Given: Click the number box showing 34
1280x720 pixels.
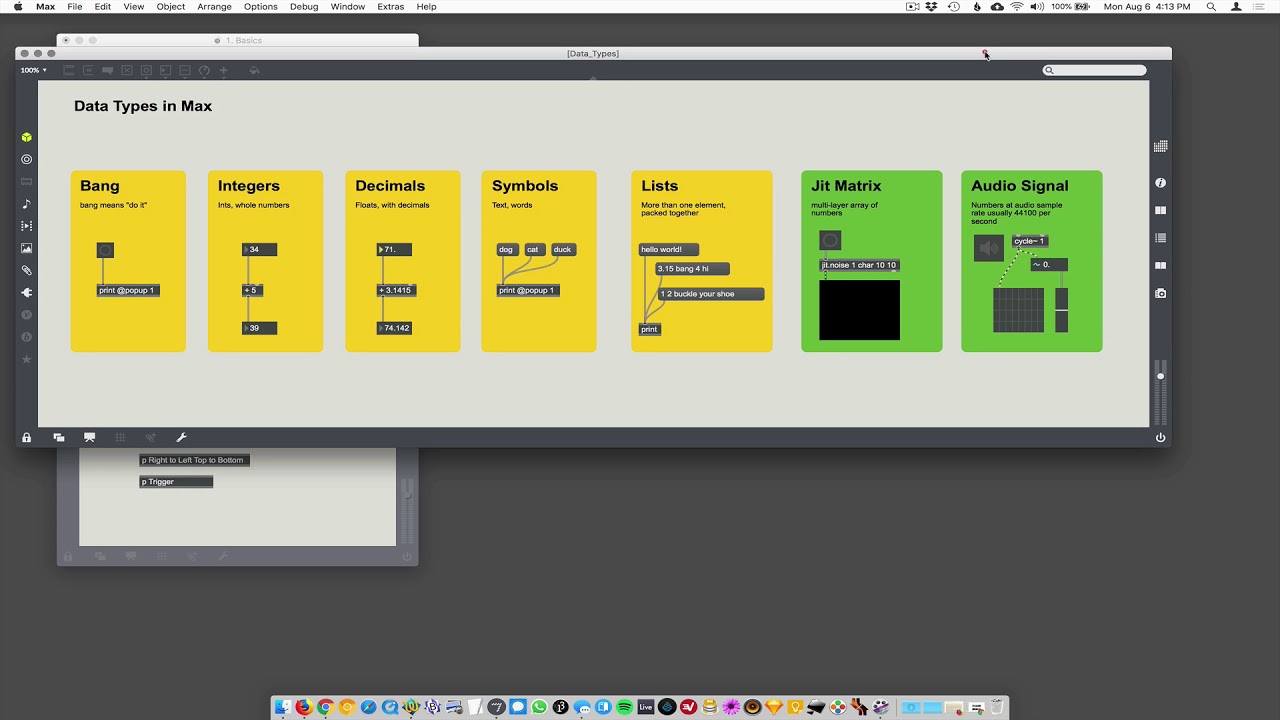Looking at the screenshot, I should pos(259,249).
